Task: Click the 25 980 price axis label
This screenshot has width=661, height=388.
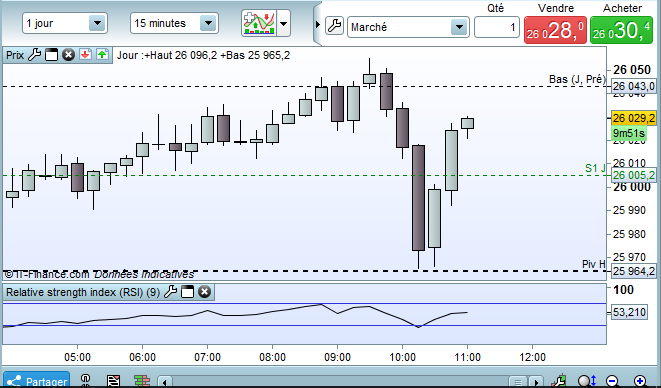Action: tap(629, 234)
